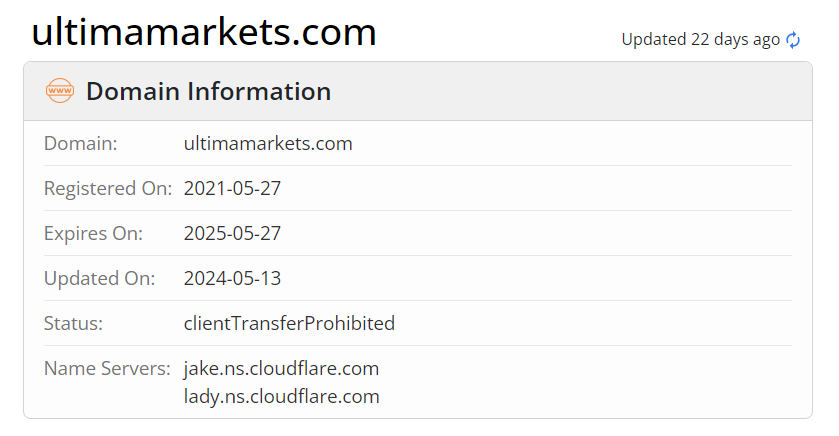Viewport: 839px width, 436px height.
Task: Click the refresh icon beside Updated text
Action: tap(793, 40)
